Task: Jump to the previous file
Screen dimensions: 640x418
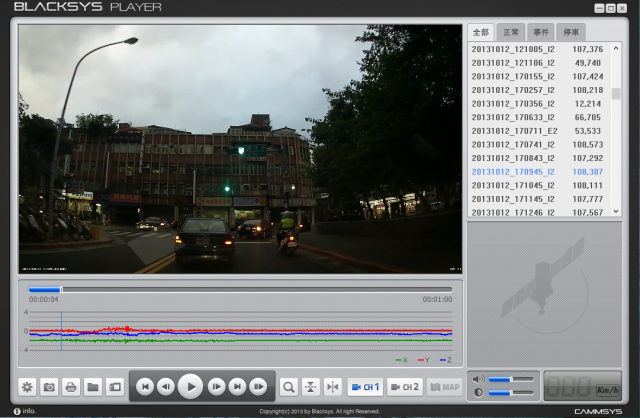Action: click(145, 387)
